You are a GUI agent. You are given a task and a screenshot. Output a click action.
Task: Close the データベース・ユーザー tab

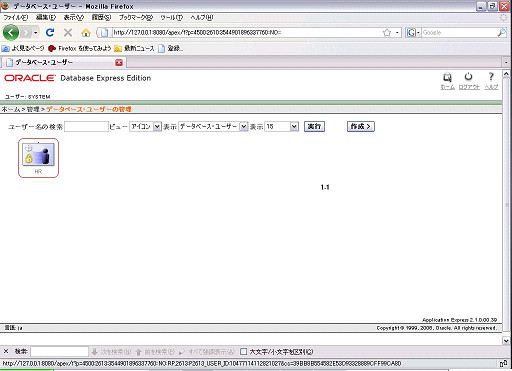coord(119,62)
